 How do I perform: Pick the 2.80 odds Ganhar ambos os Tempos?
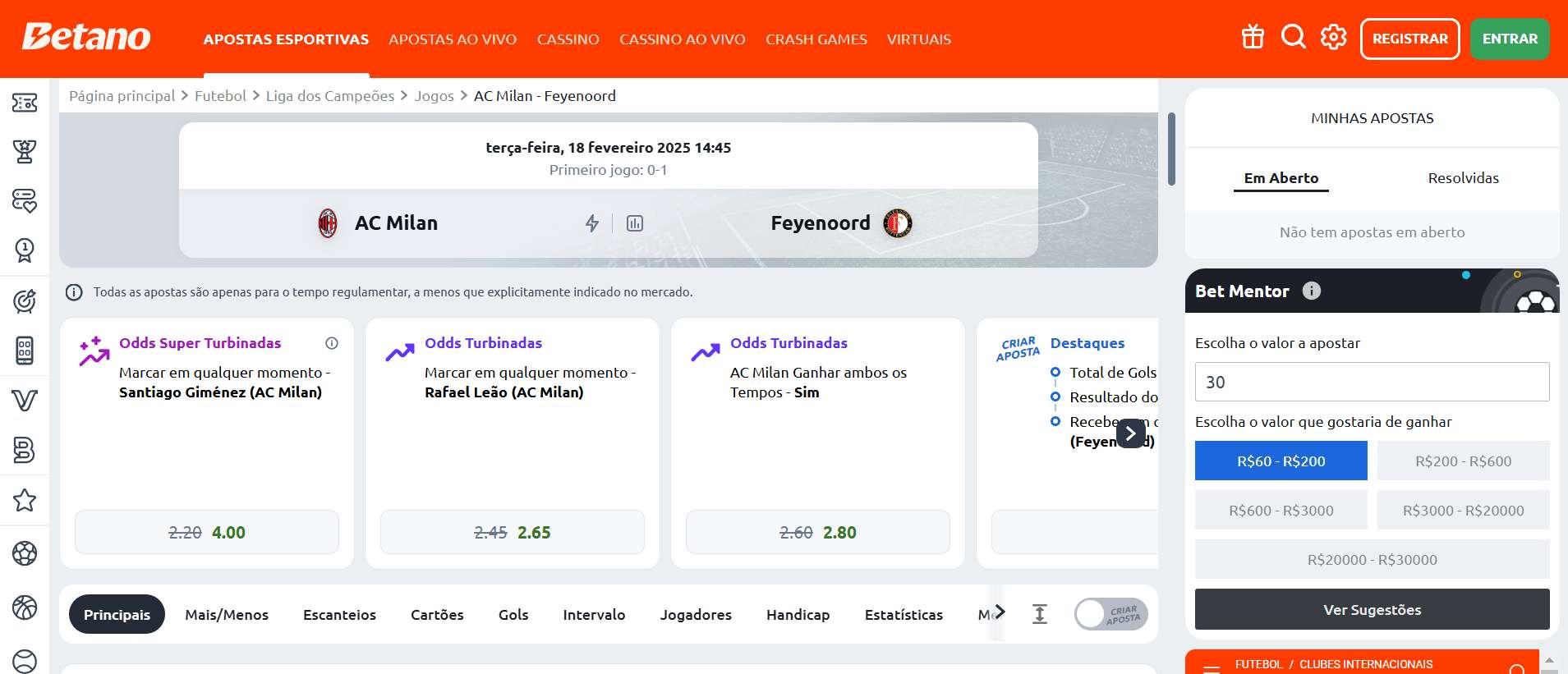[818, 532]
